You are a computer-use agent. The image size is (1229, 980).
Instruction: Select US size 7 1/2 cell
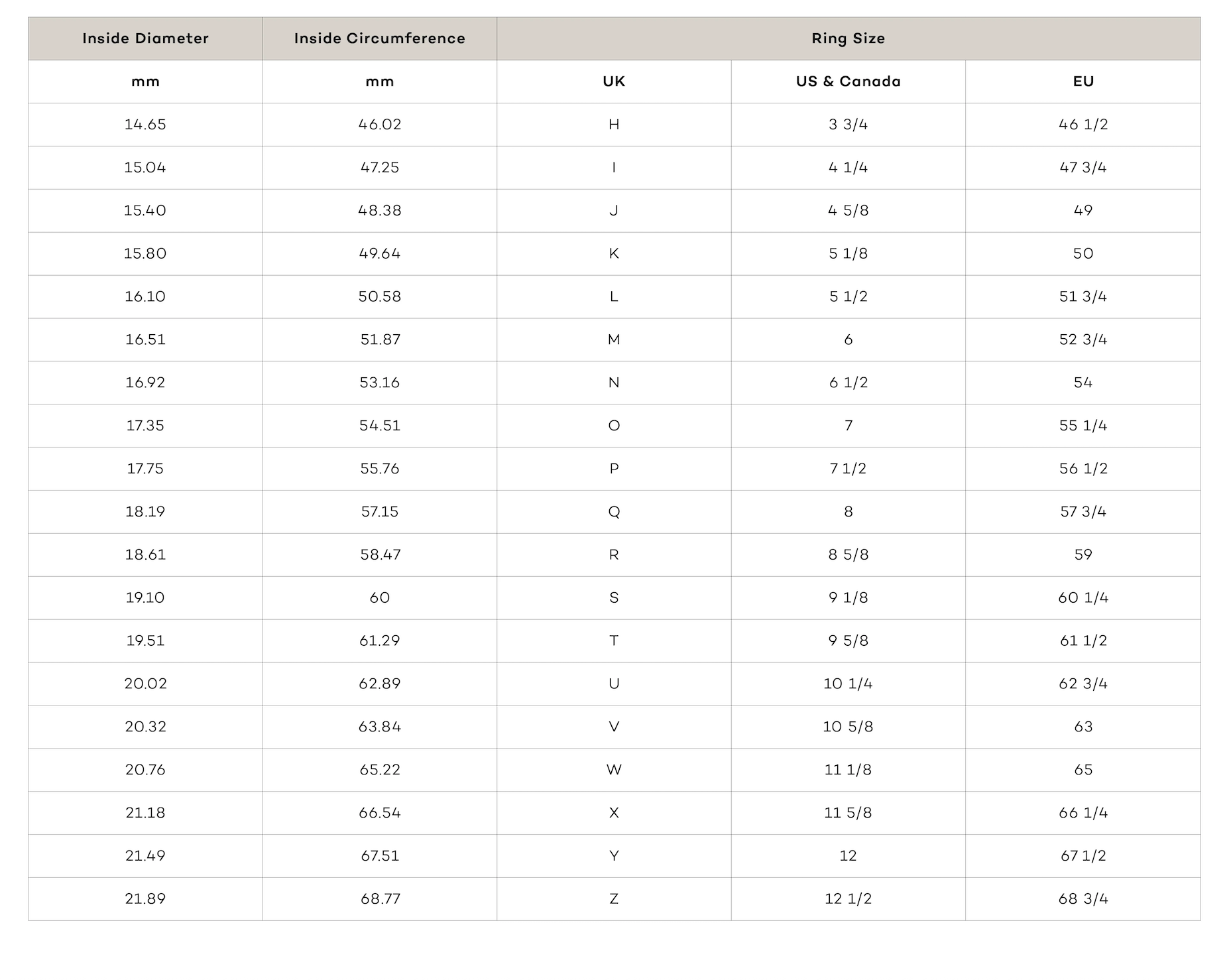848,469
